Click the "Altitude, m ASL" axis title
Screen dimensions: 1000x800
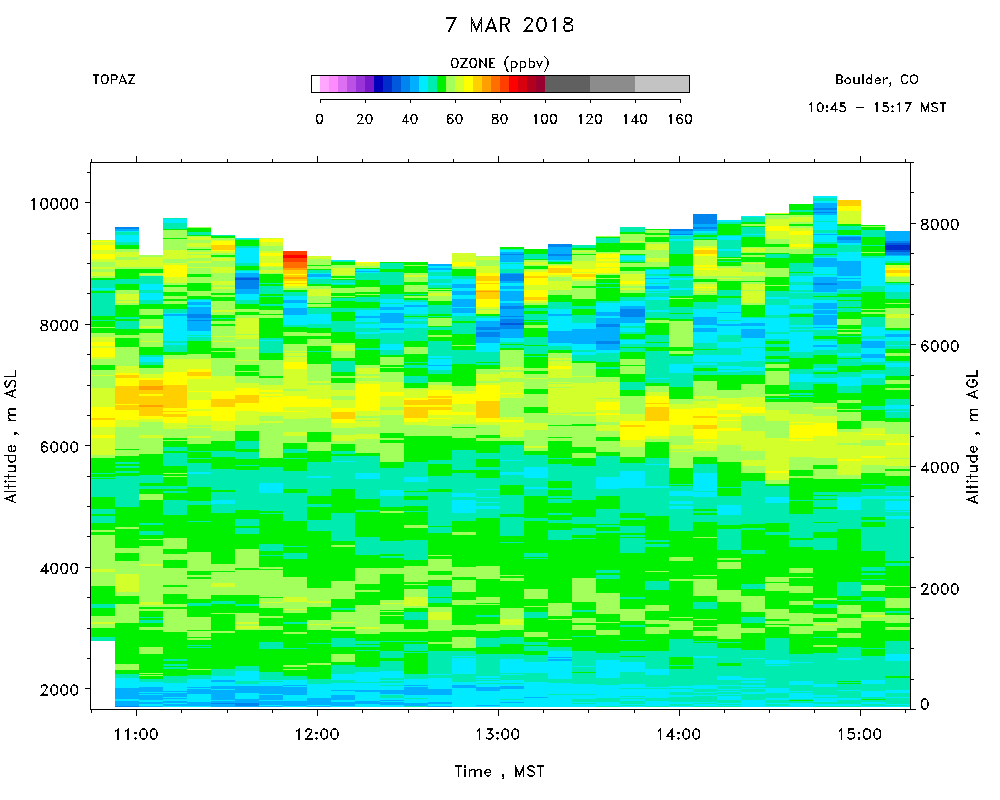[11, 437]
